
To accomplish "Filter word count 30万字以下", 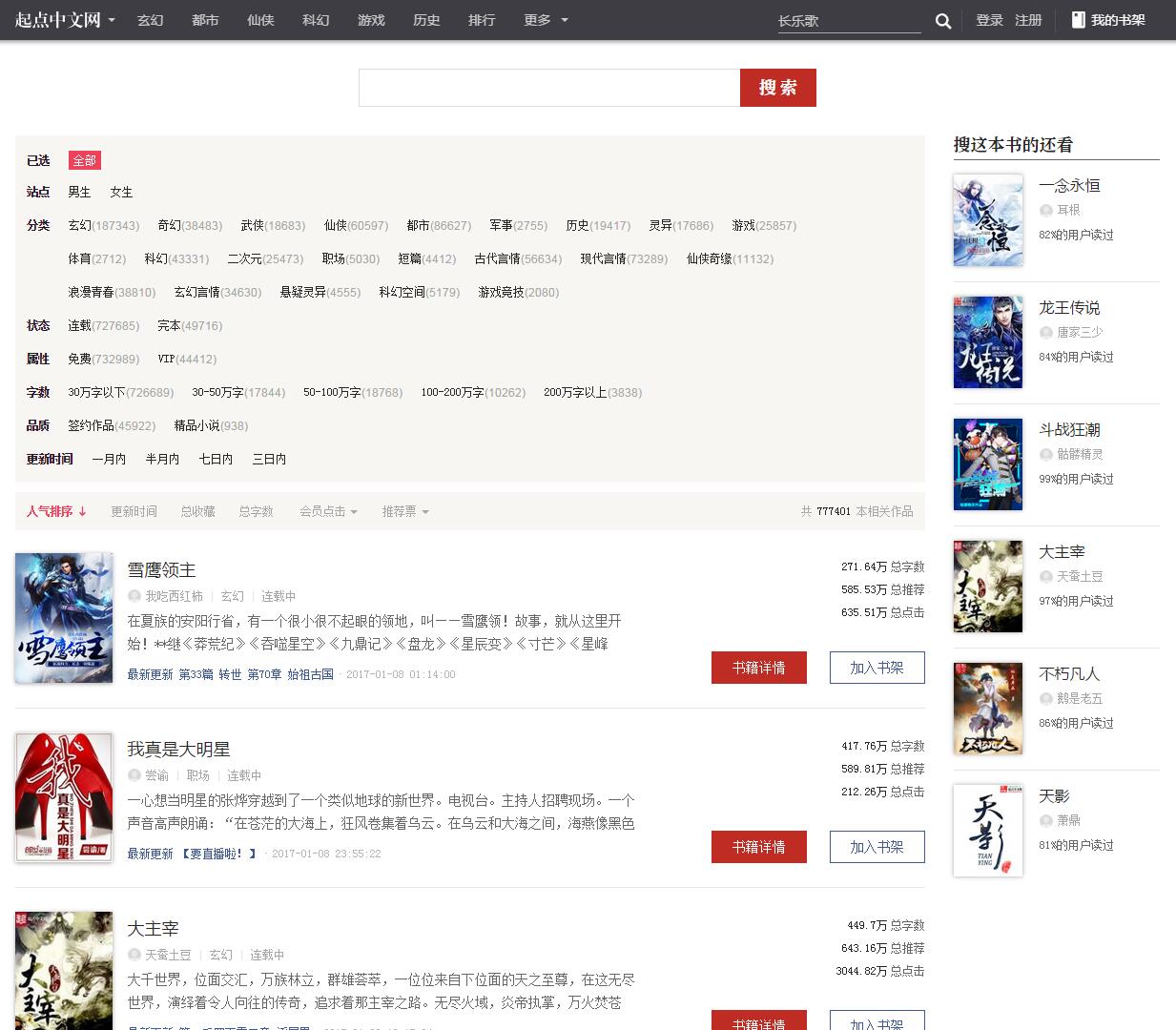I will [121, 392].
